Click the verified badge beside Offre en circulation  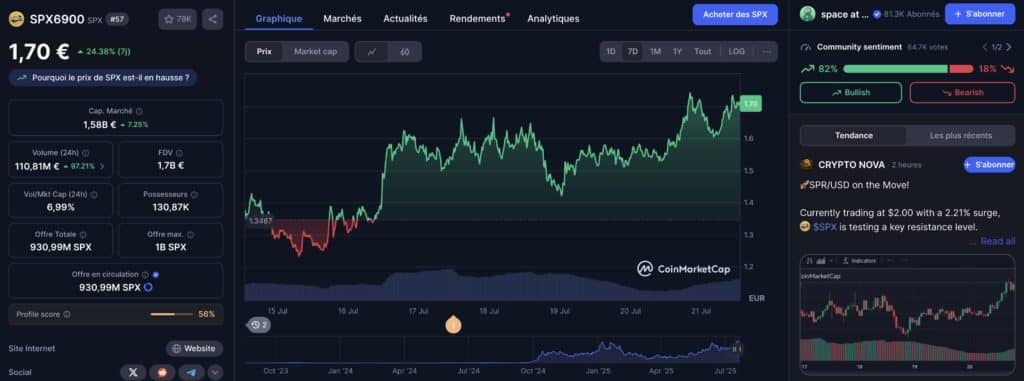155,275
